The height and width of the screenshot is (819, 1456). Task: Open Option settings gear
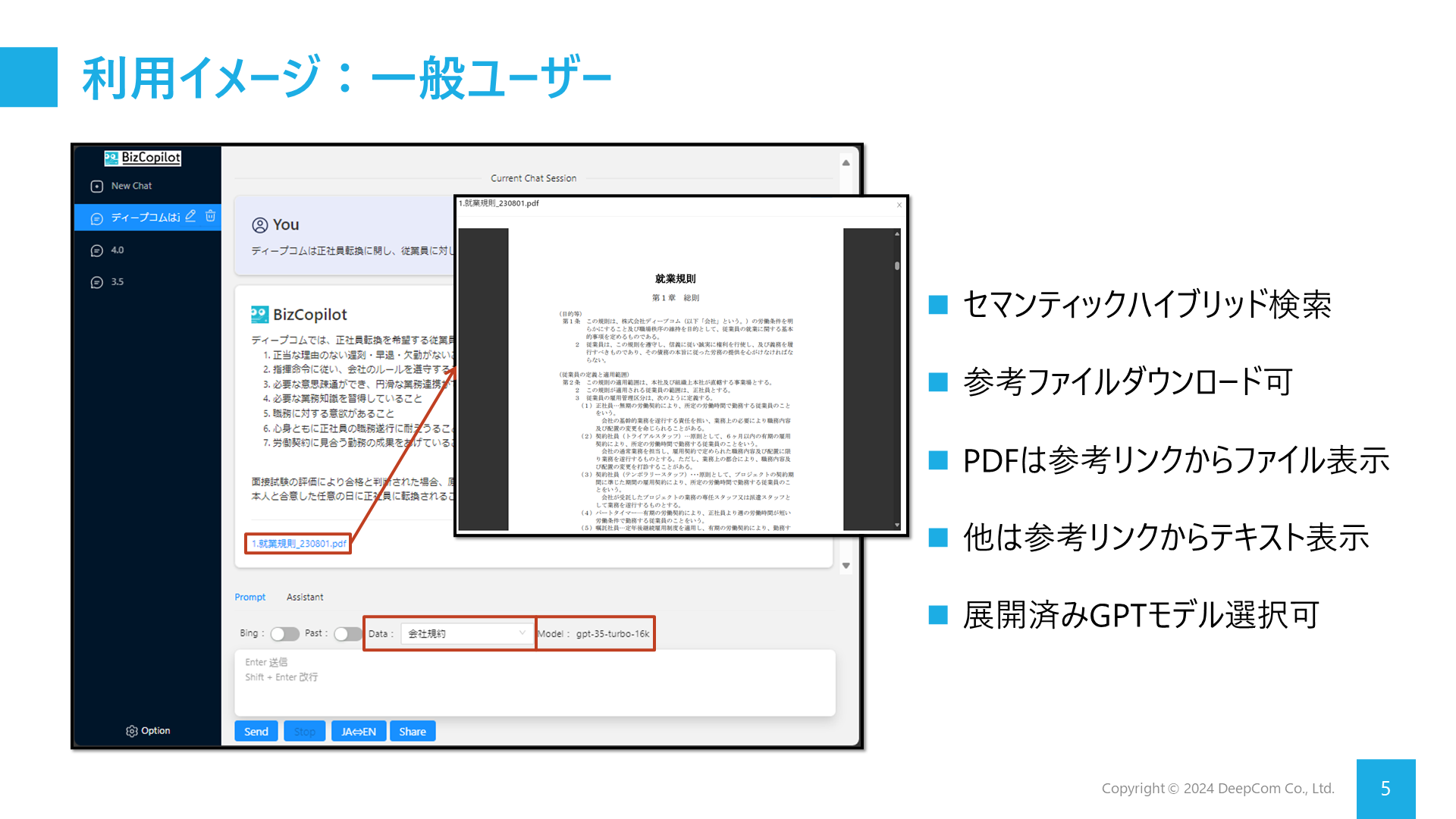point(132,731)
